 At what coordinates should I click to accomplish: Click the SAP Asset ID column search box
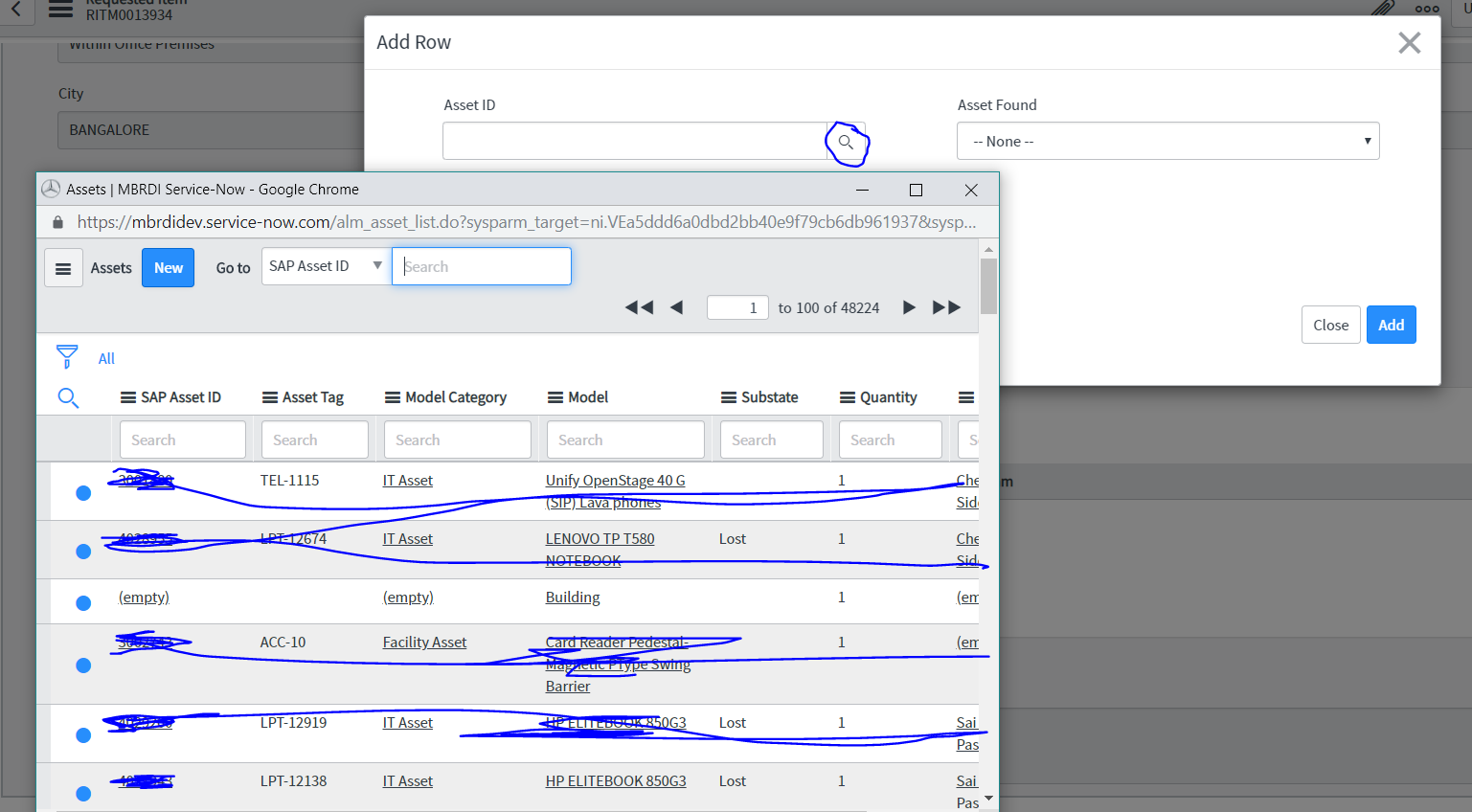click(x=183, y=440)
